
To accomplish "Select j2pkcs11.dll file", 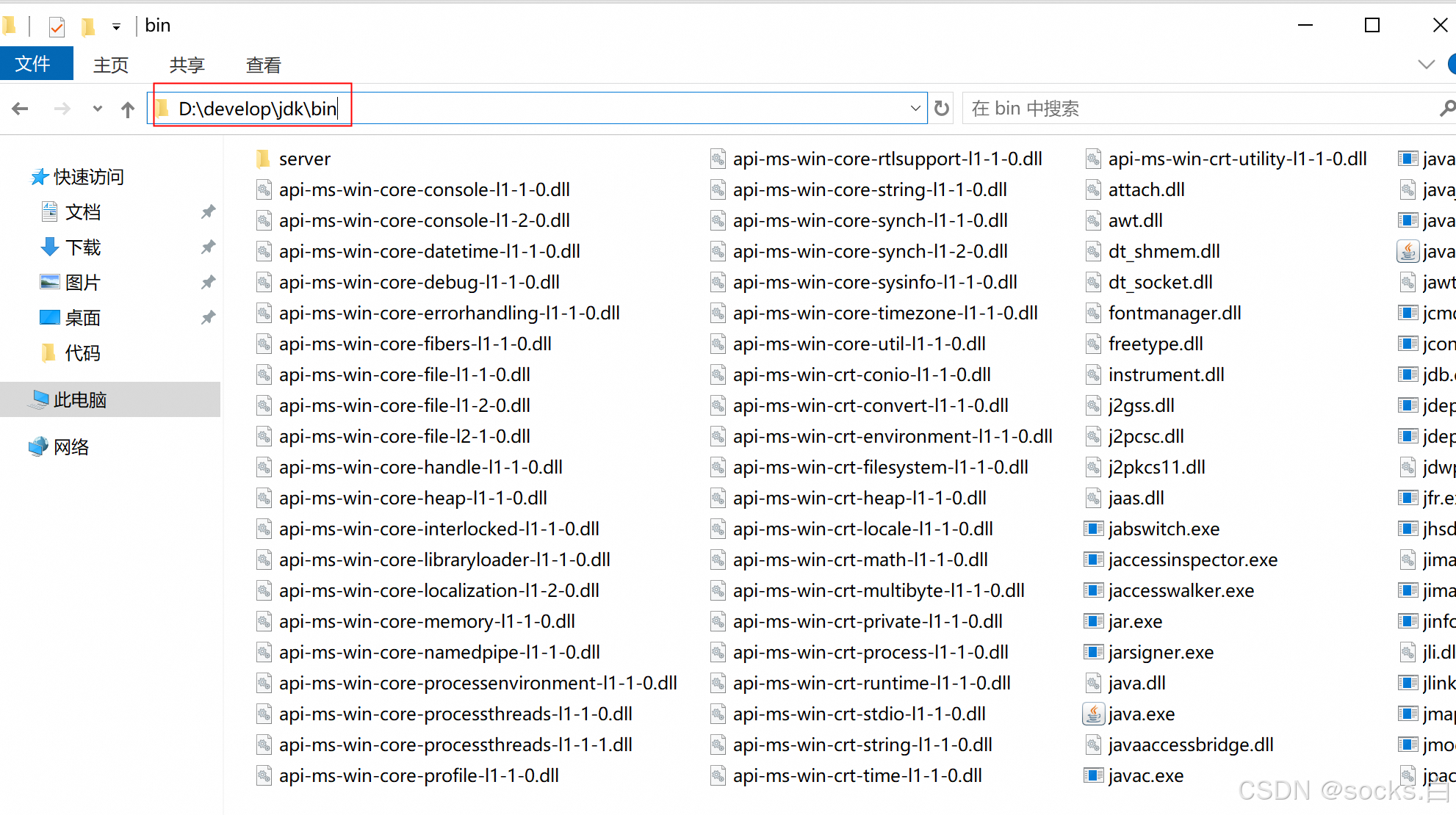I will pos(1157,467).
